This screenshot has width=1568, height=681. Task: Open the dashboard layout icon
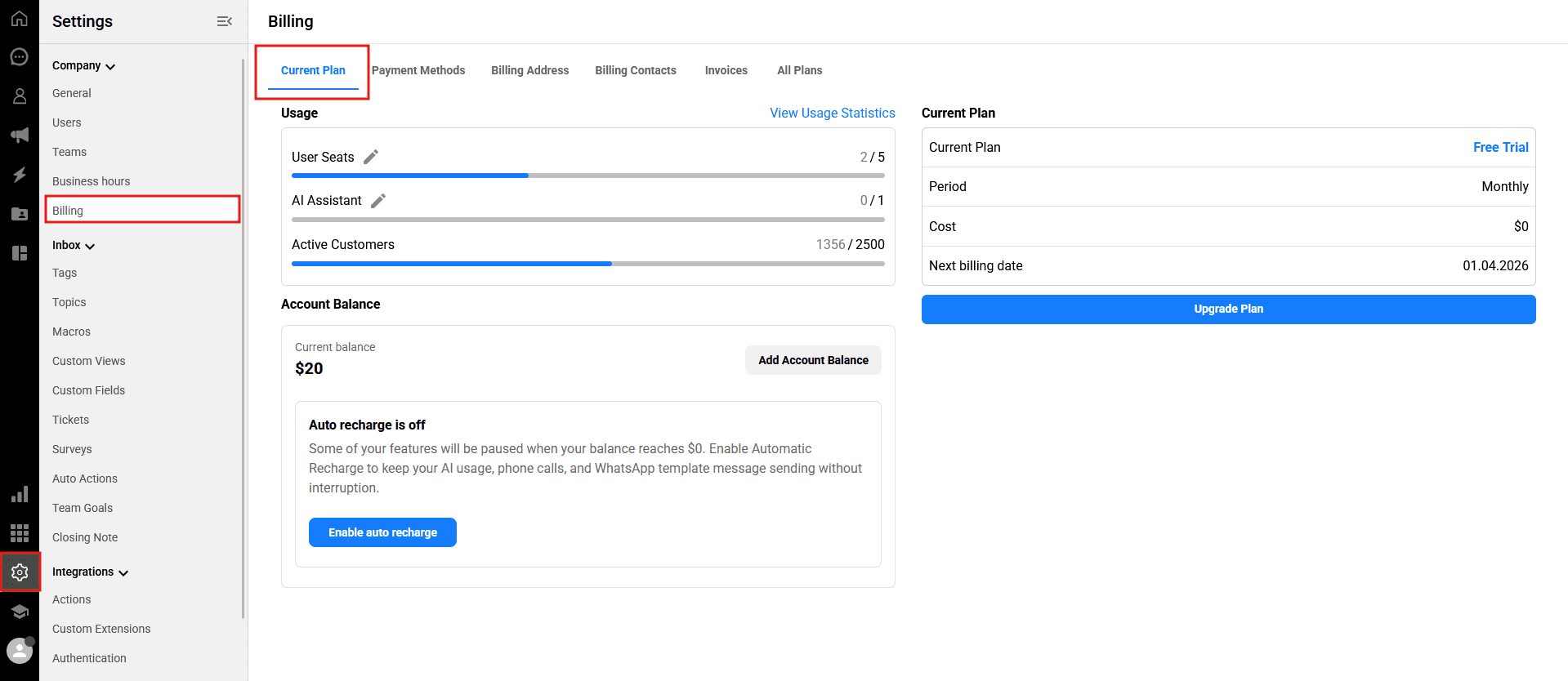[20, 253]
